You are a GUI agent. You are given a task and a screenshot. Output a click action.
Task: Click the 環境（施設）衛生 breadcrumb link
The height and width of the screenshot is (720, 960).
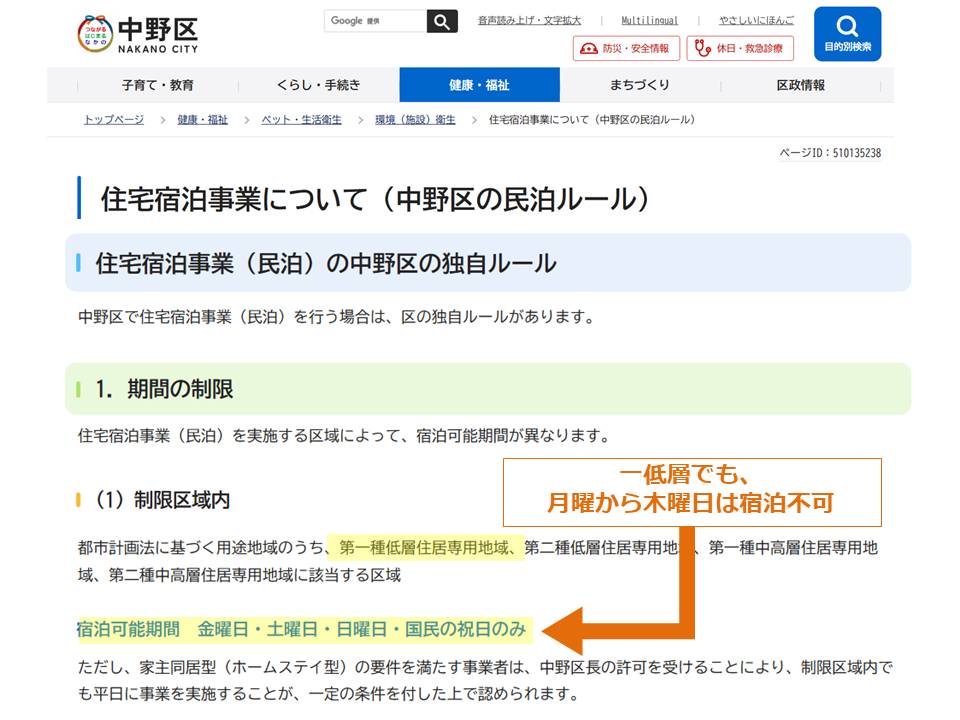pyautogui.click(x=415, y=120)
